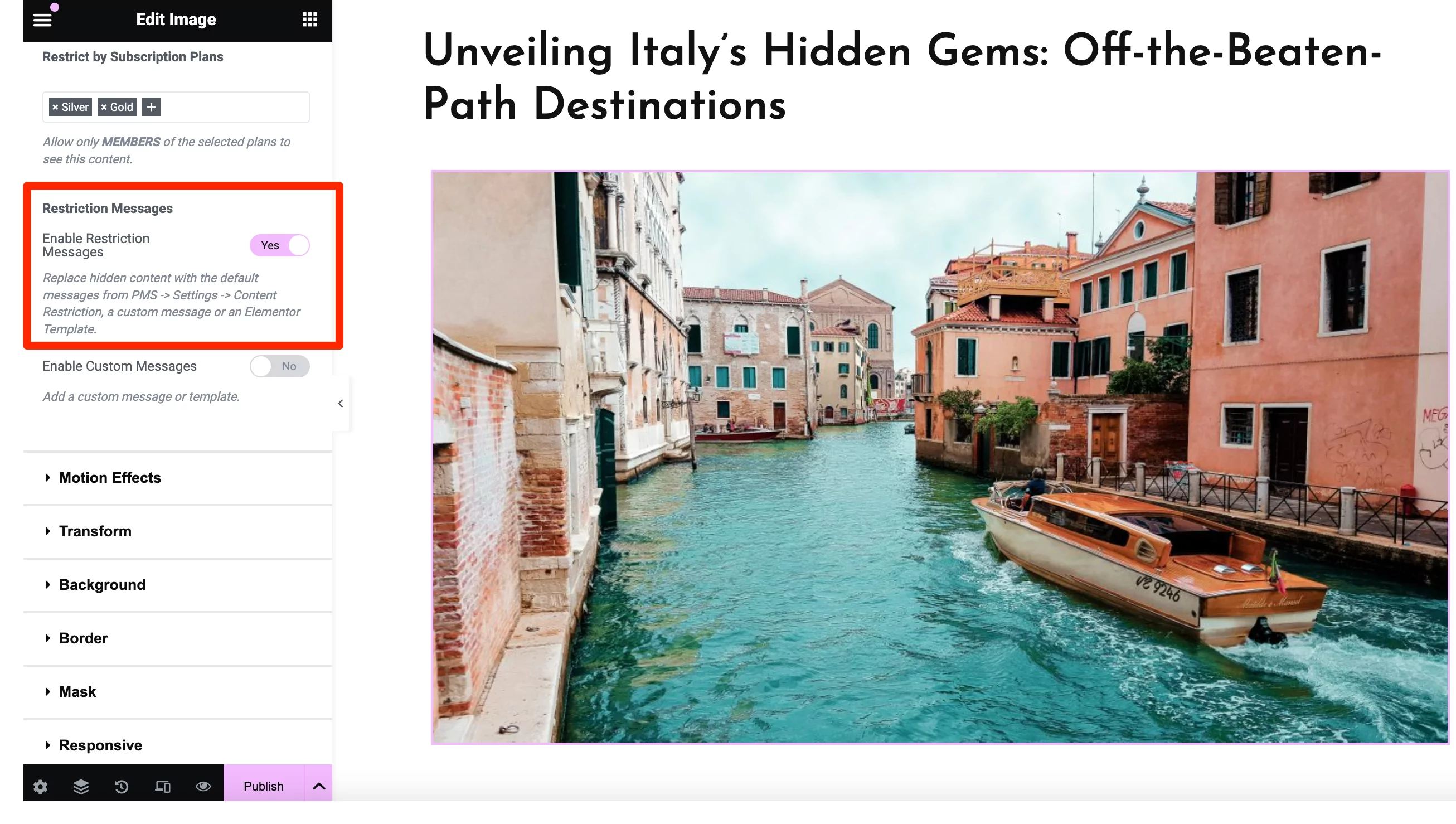
Task: Click the collapse panel arrow on right edge
Action: click(339, 402)
